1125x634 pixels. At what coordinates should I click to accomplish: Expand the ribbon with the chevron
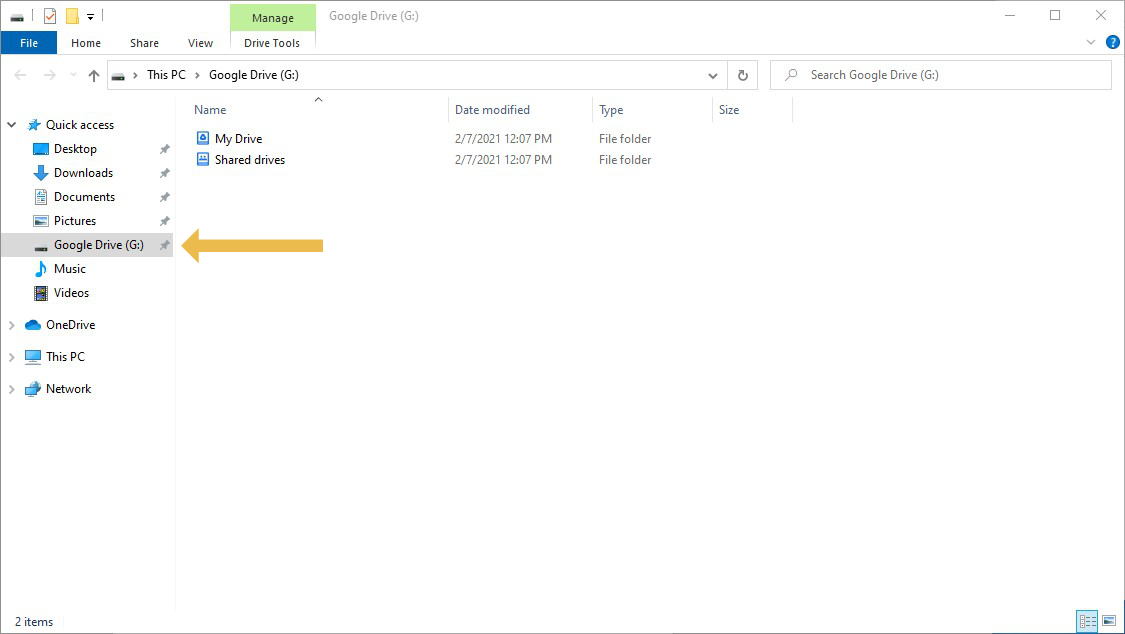[1091, 43]
